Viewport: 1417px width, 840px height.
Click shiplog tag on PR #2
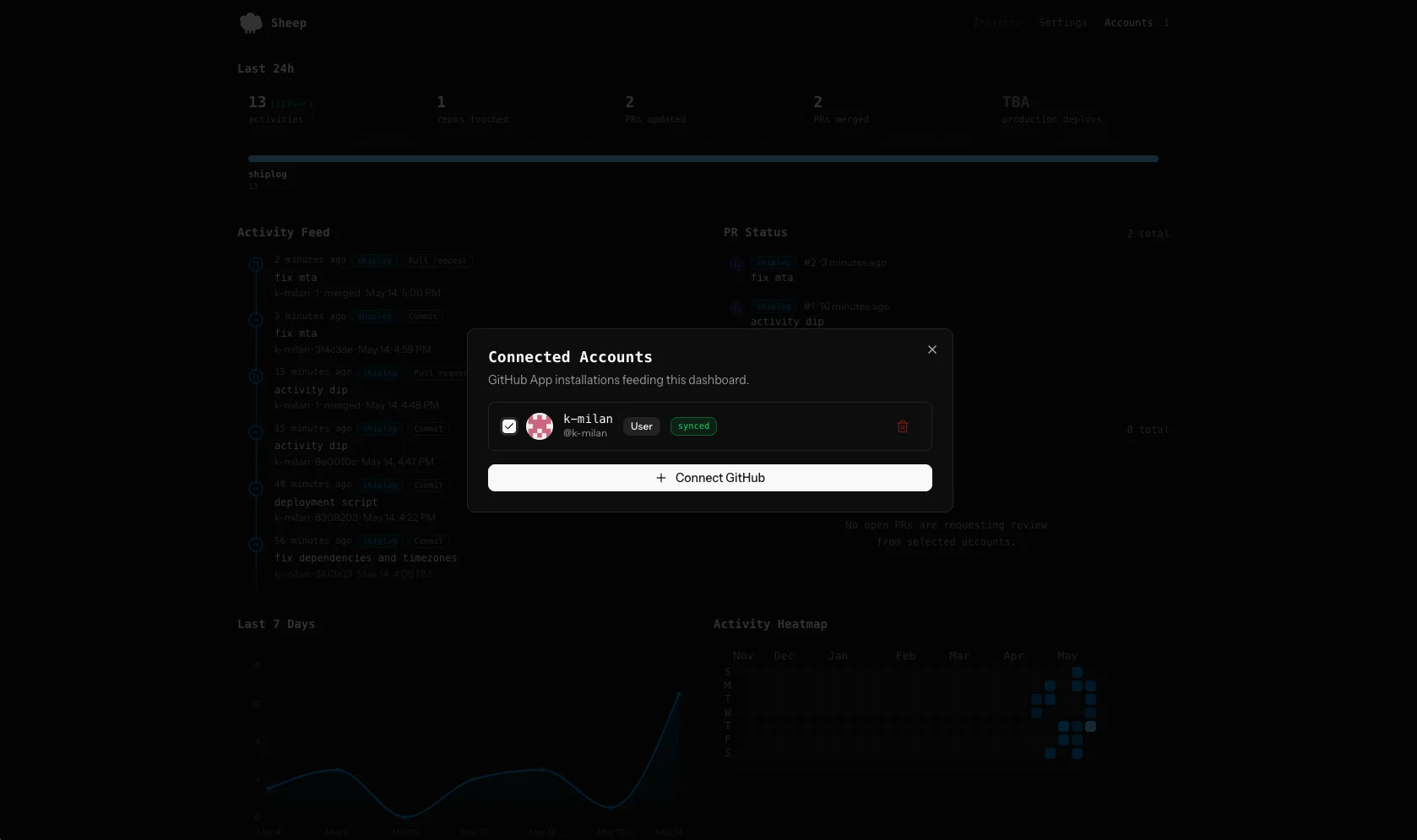click(x=774, y=263)
